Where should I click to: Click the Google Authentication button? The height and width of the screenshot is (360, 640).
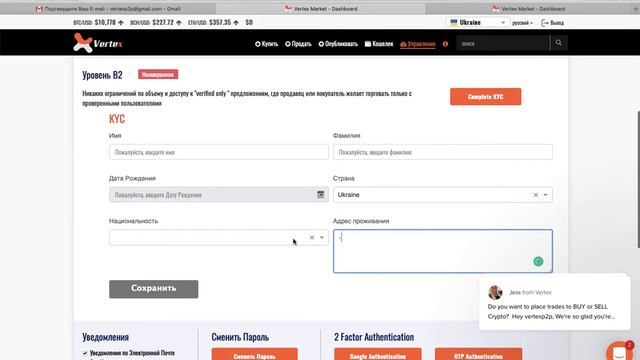pyautogui.click(x=378, y=354)
